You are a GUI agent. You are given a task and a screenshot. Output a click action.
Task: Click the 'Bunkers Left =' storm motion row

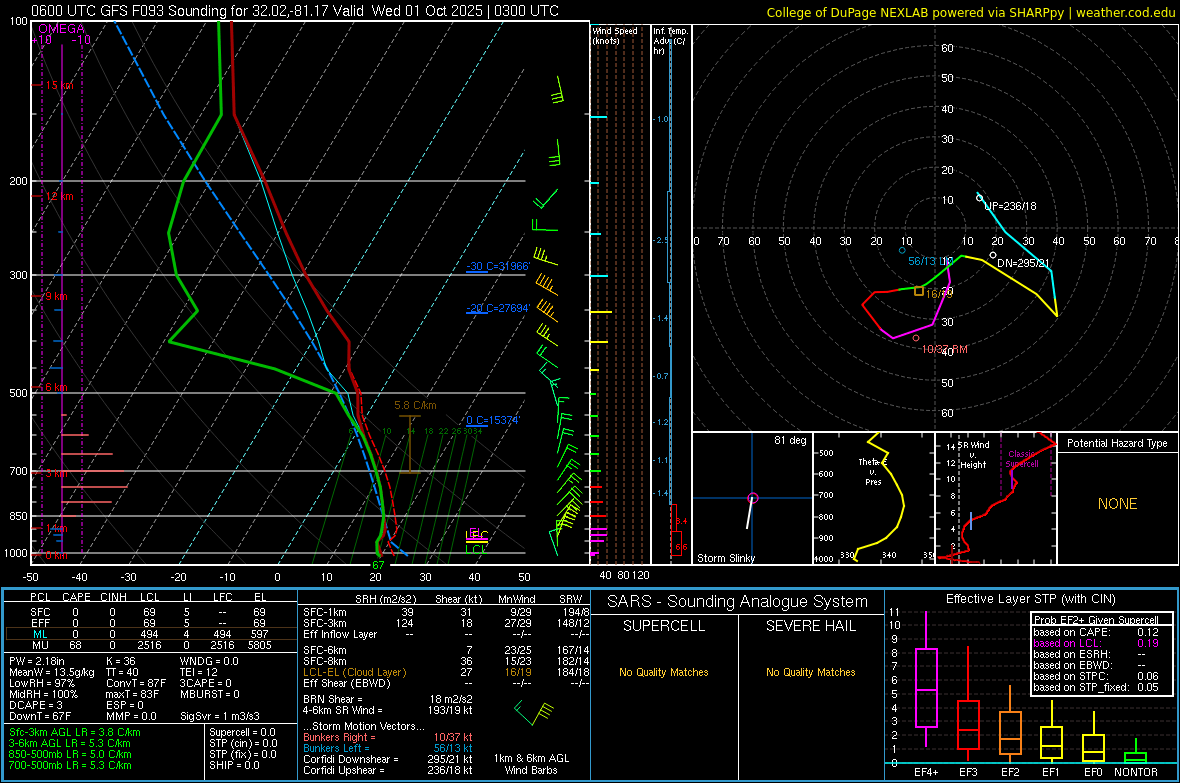[388, 748]
